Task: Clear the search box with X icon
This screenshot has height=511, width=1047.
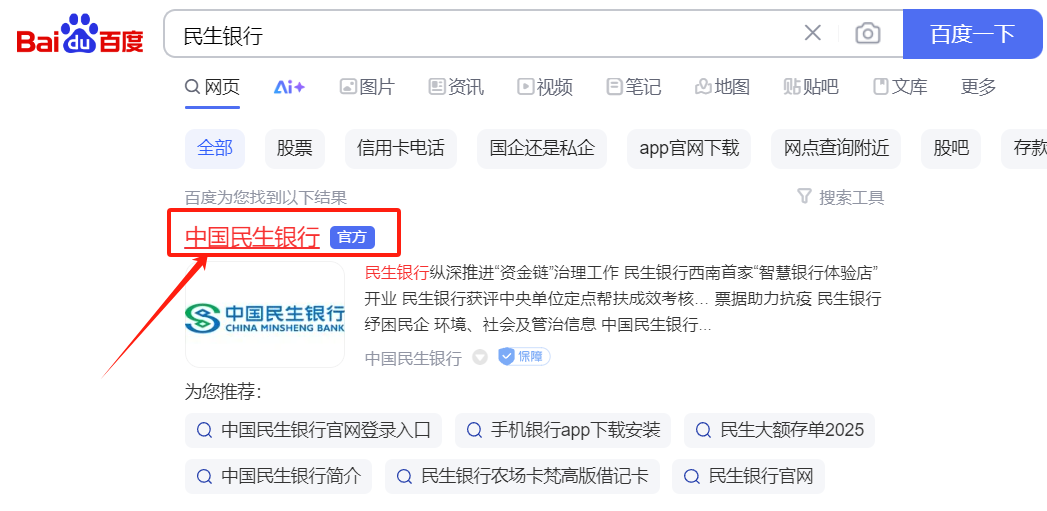Action: coord(812,33)
